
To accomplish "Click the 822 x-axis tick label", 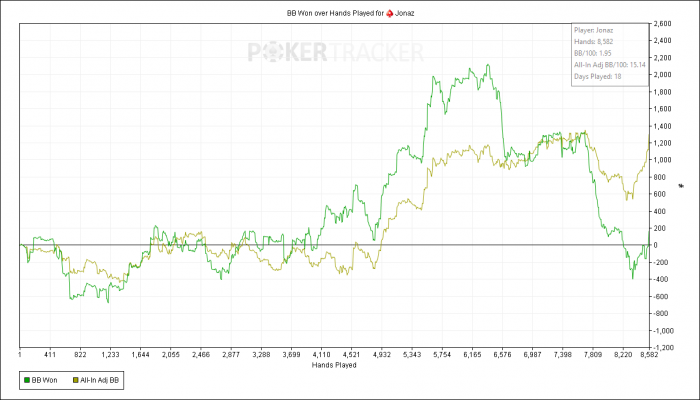I will coord(80,355).
